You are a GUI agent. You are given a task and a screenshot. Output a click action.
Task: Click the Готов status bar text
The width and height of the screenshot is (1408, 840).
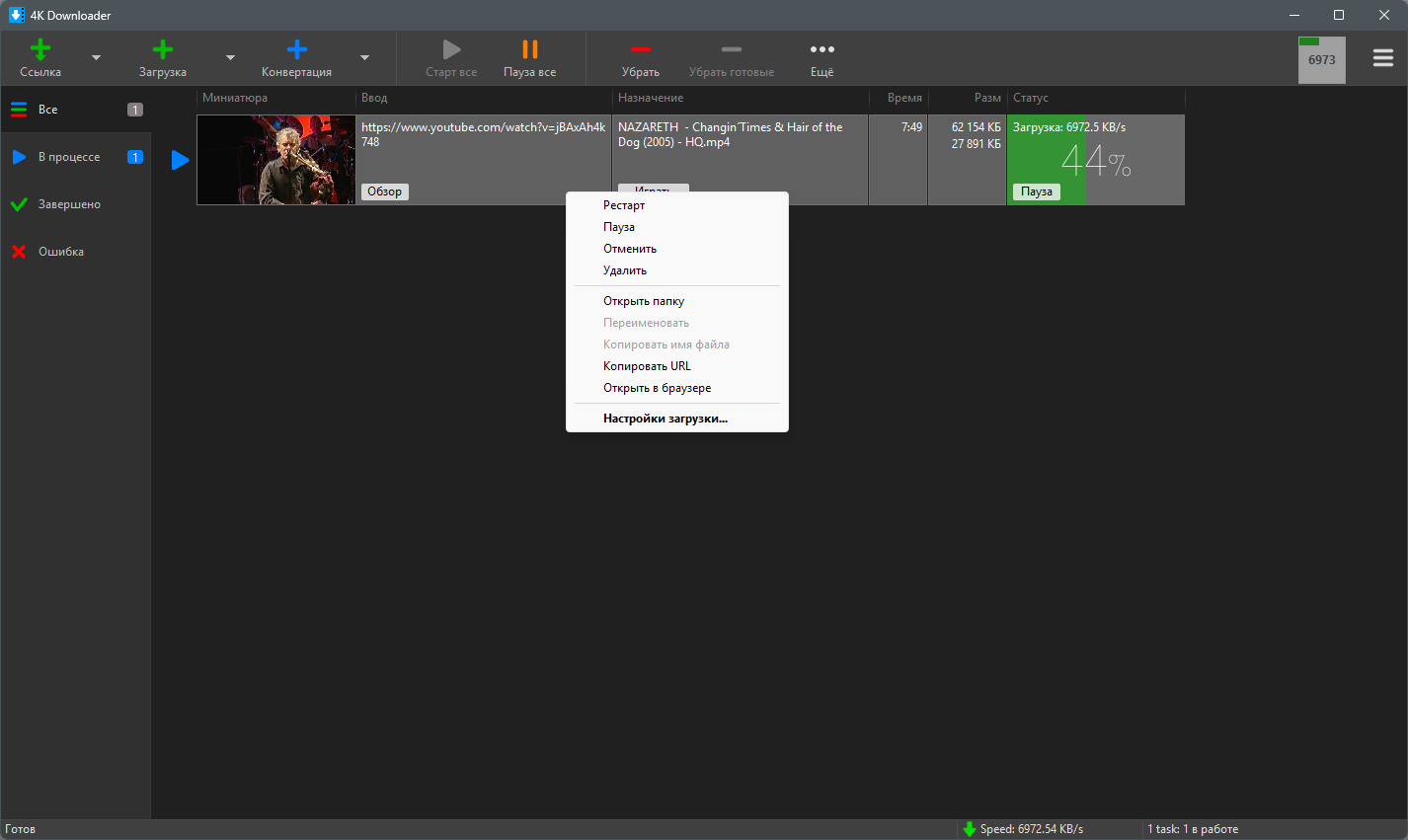(x=20, y=829)
